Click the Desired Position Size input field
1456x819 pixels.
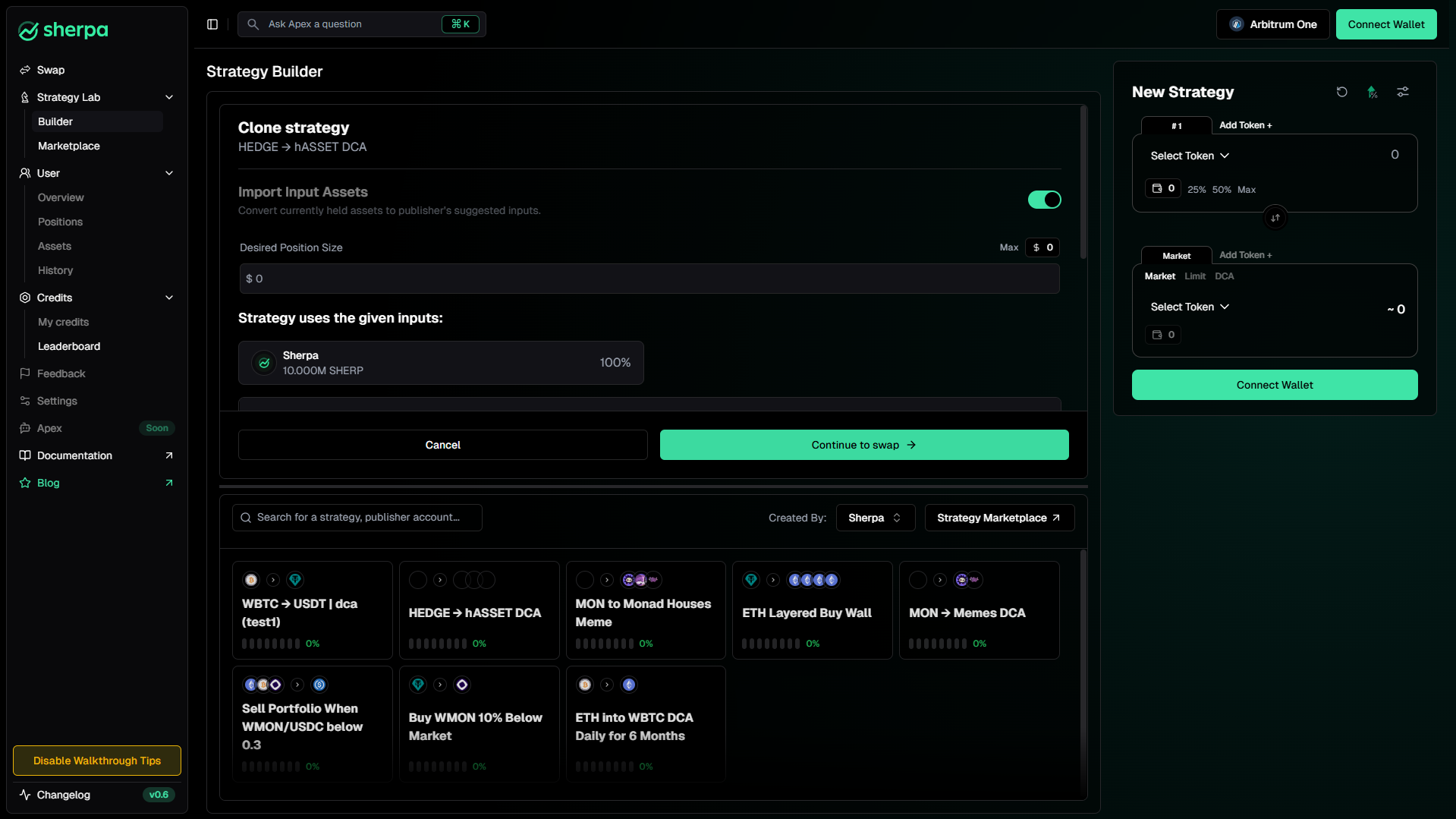pyautogui.click(x=649, y=279)
